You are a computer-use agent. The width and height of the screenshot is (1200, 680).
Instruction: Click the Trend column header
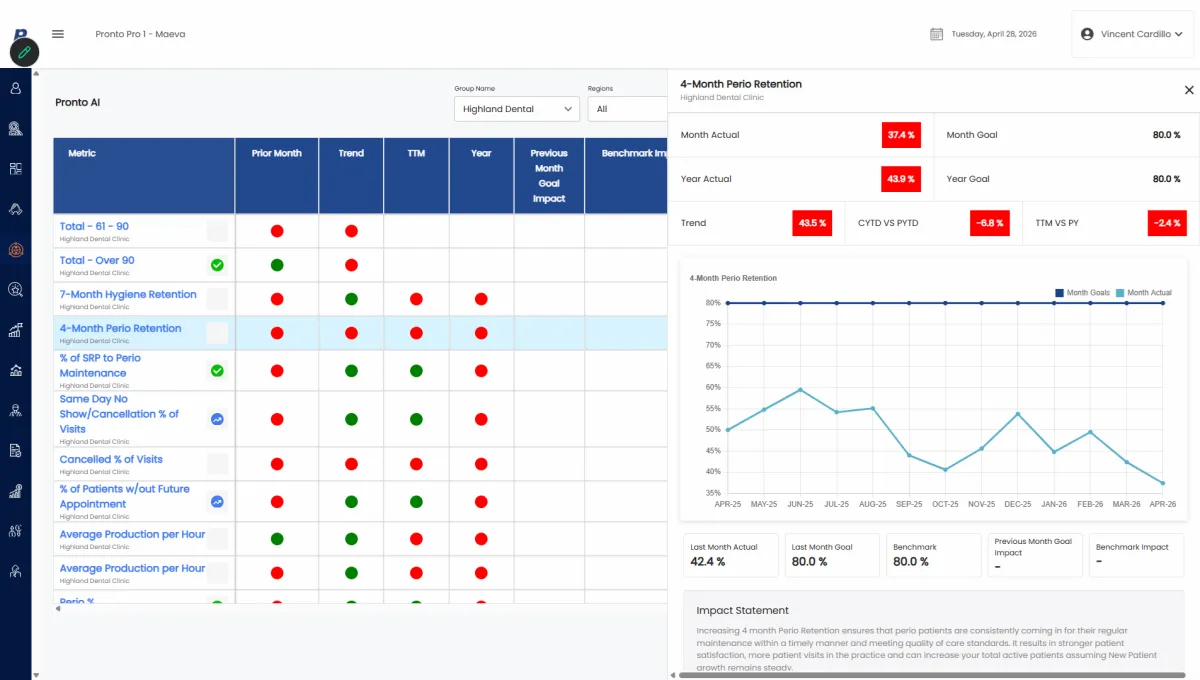pyautogui.click(x=351, y=153)
